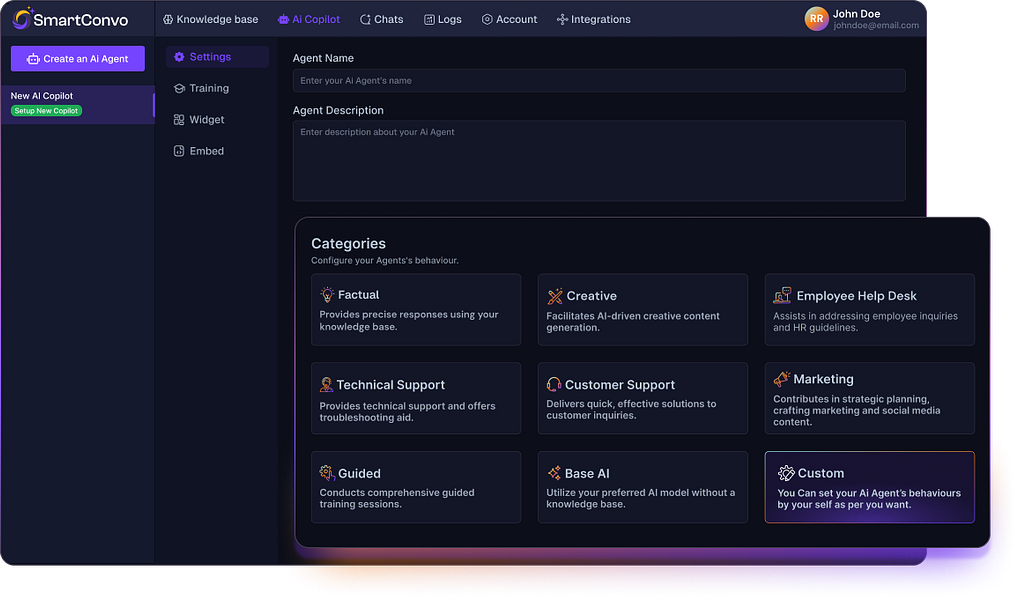
Task: Click the Agent Name label
Action: 323,58
